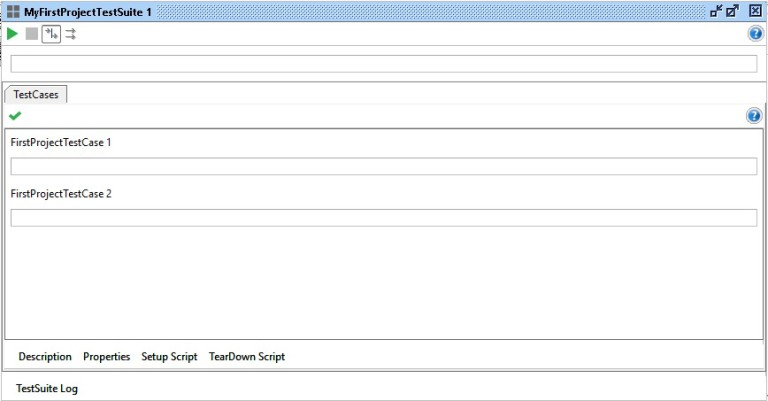
Task: Switch to the TestCases tab
Action: click(x=36, y=94)
